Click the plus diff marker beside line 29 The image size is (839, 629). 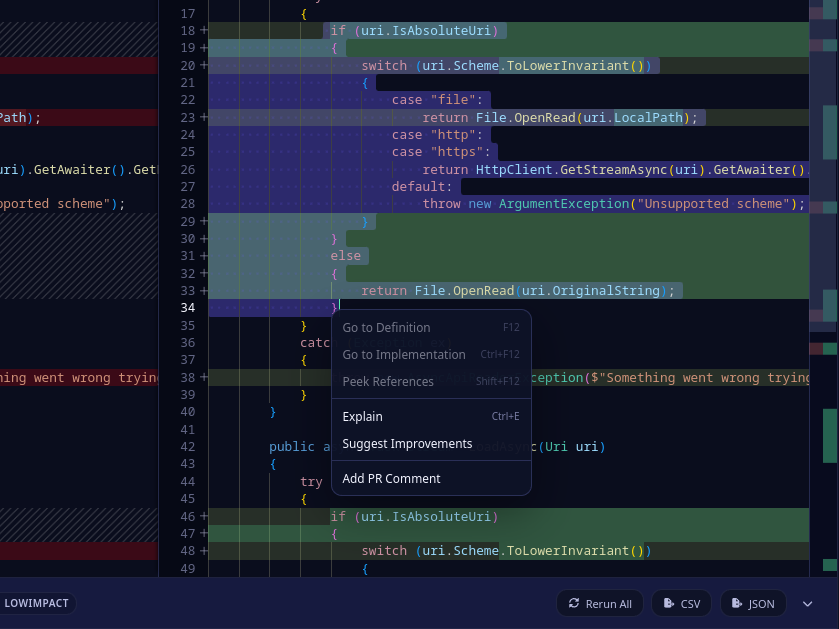point(204,221)
